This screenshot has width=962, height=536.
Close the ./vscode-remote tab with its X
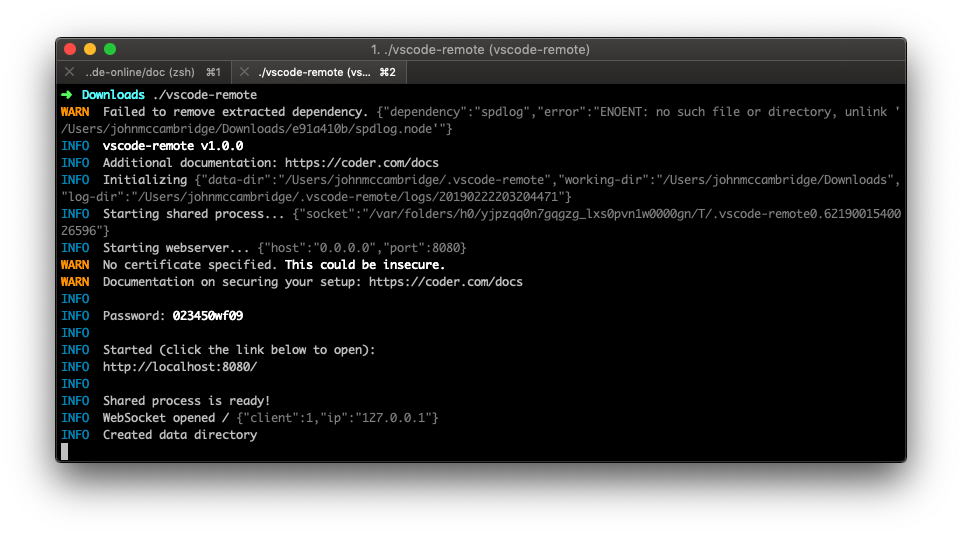(243, 72)
